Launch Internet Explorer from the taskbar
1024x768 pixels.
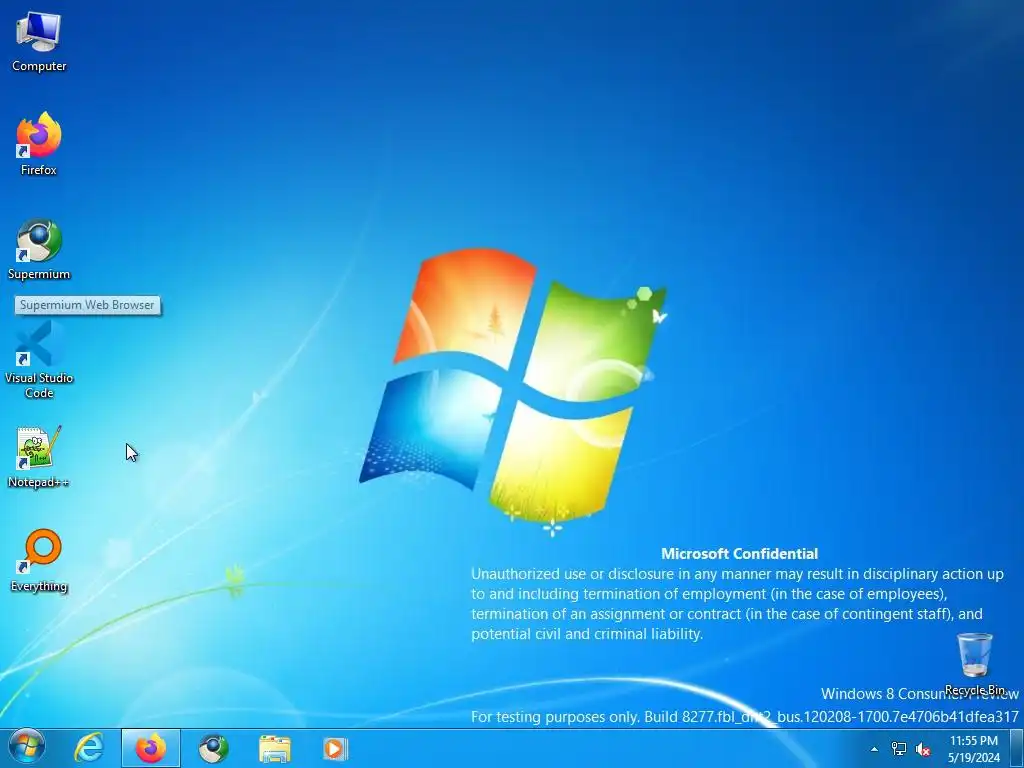coord(89,748)
